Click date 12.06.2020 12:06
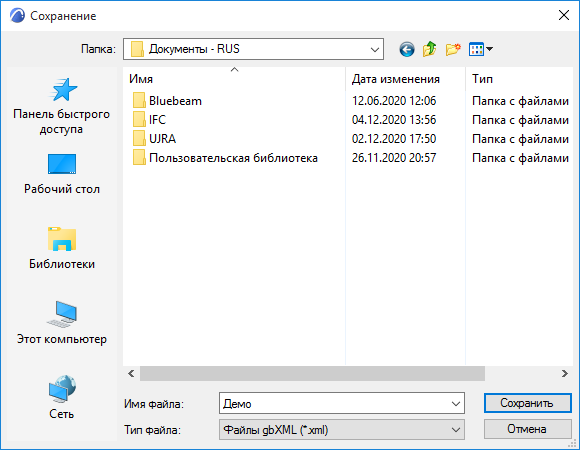Image resolution: width=580 pixels, height=450 pixels. [x=394, y=101]
